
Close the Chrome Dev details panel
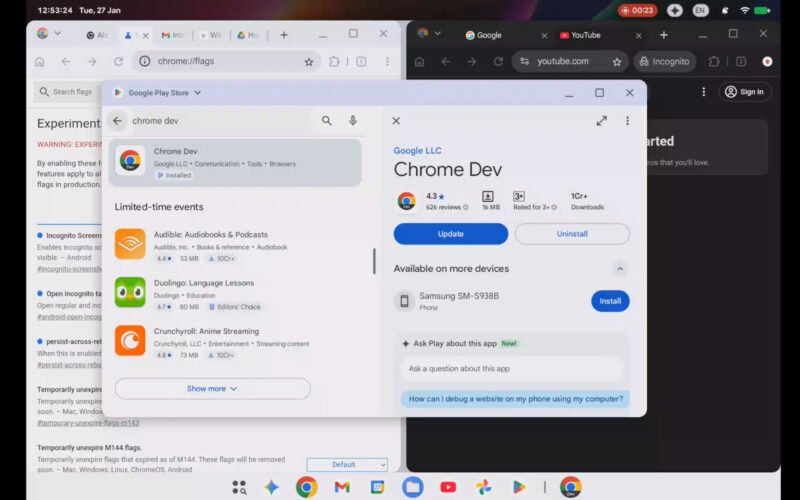click(396, 121)
